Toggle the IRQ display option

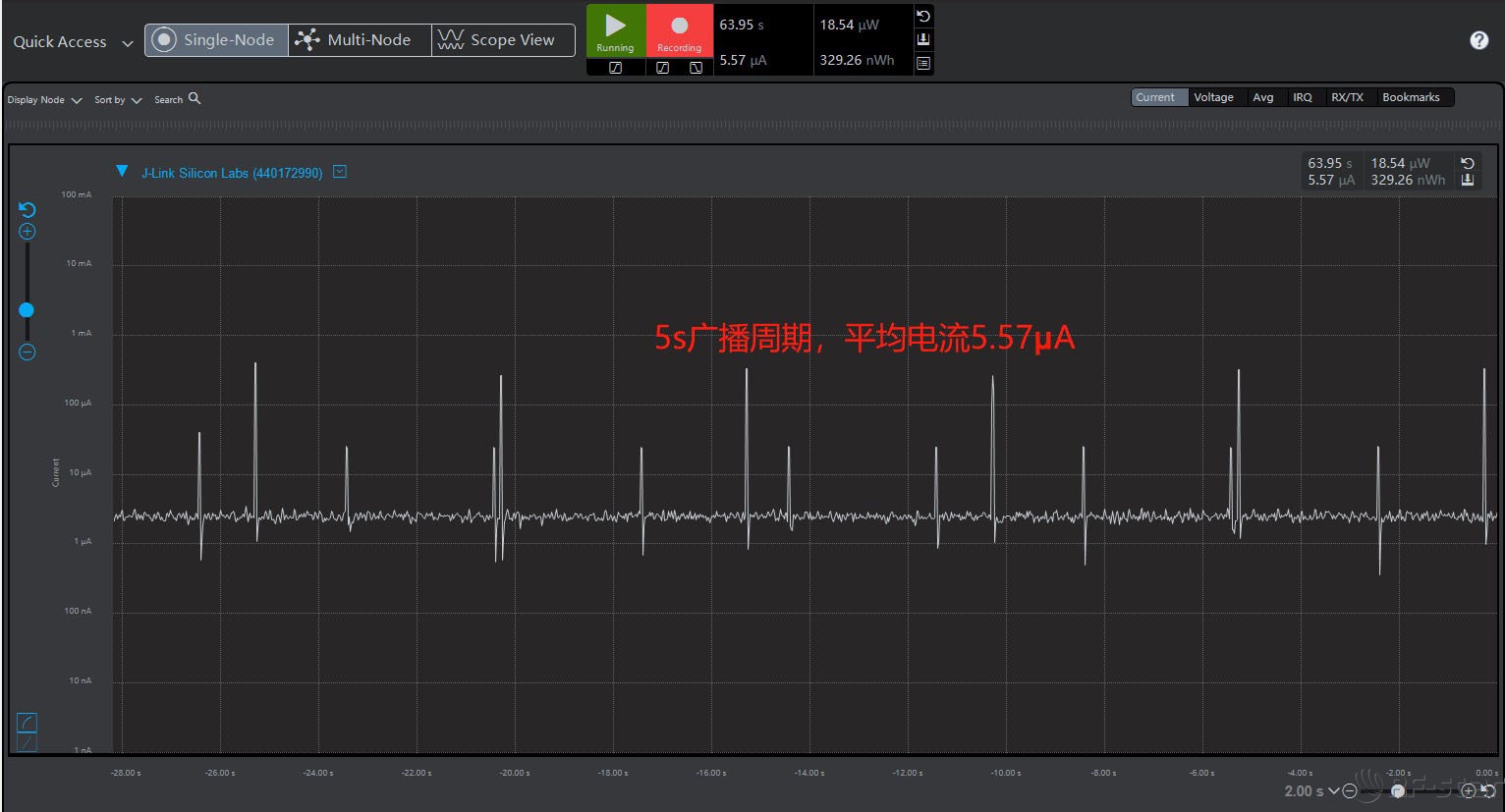(x=1302, y=97)
